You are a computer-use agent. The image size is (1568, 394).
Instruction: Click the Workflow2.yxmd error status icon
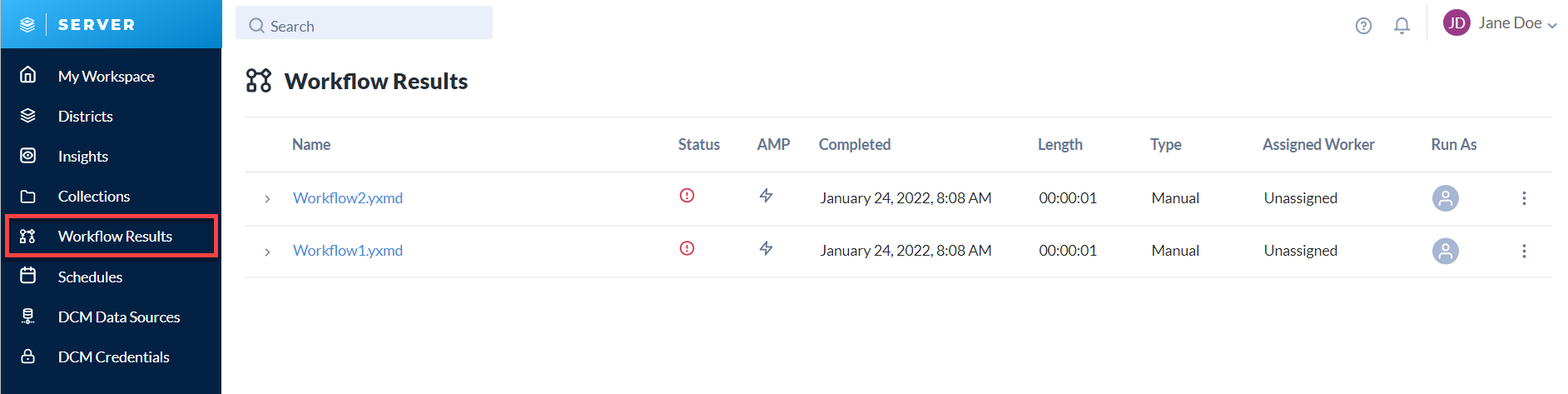click(x=687, y=196)
